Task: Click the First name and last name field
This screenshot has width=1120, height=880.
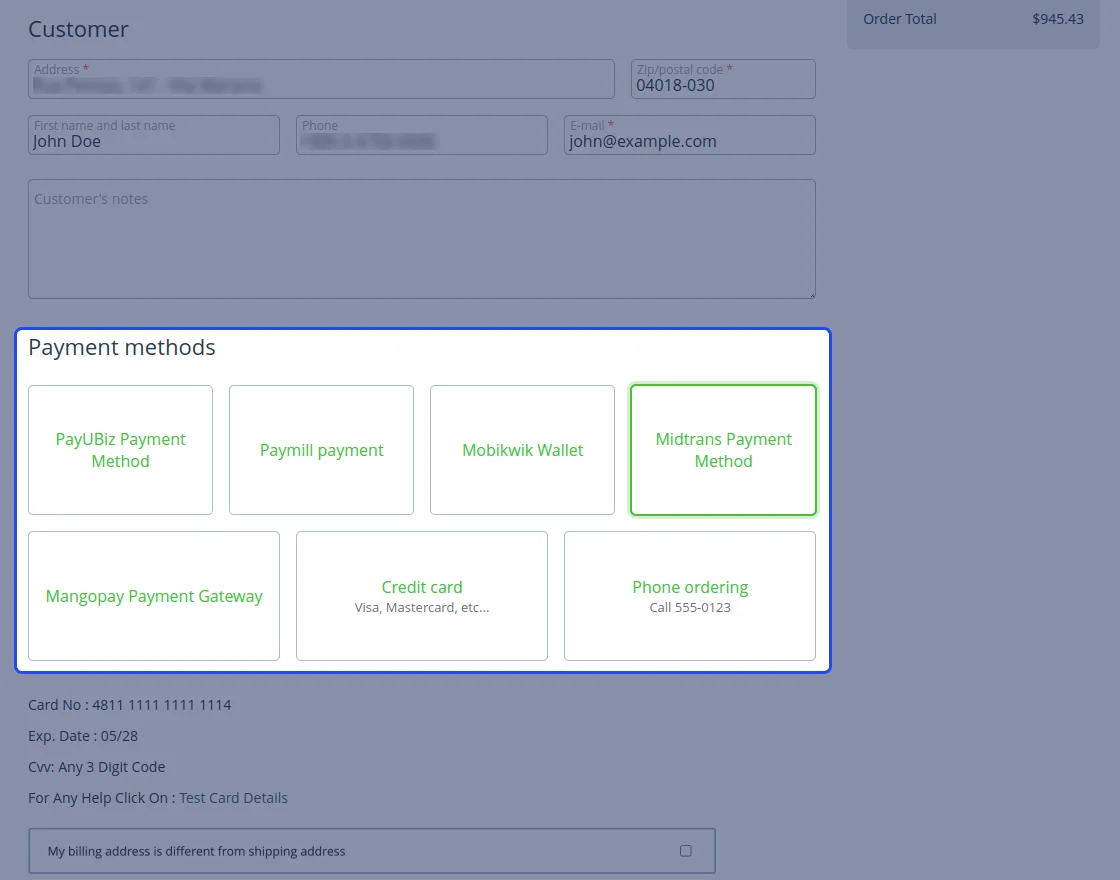Action: [x=154, y=141]
